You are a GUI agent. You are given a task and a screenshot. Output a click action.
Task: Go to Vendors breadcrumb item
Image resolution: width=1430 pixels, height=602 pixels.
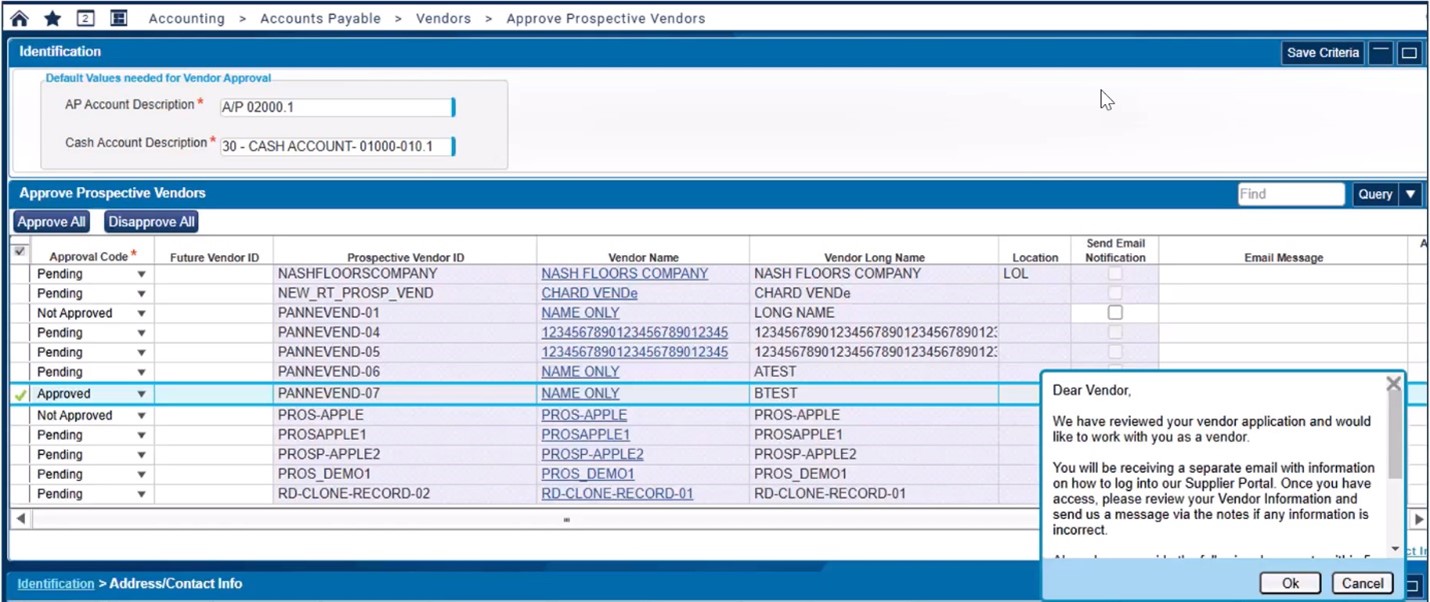443,18
